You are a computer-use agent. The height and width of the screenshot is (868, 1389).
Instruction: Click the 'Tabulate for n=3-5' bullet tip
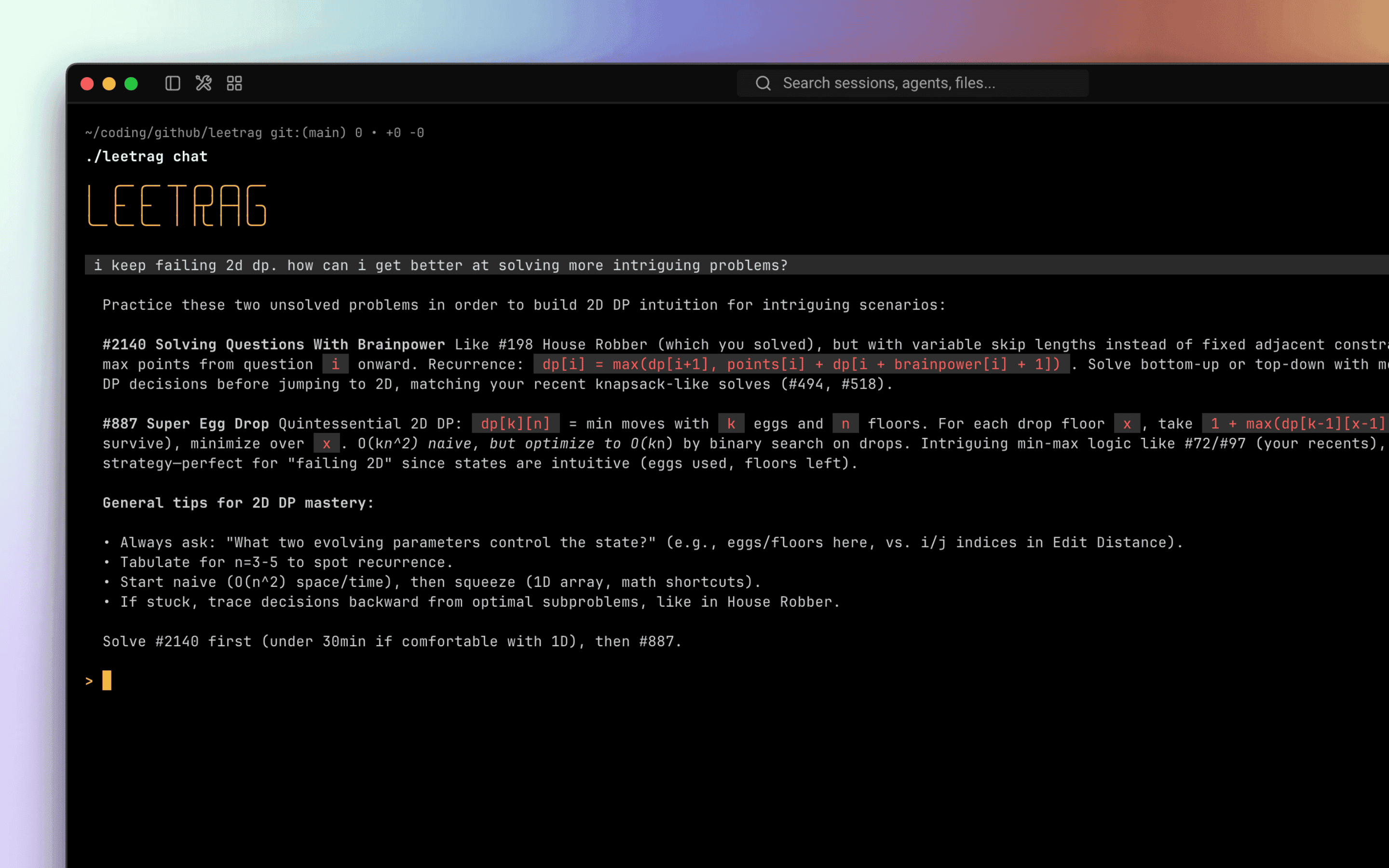click(278, 563)
